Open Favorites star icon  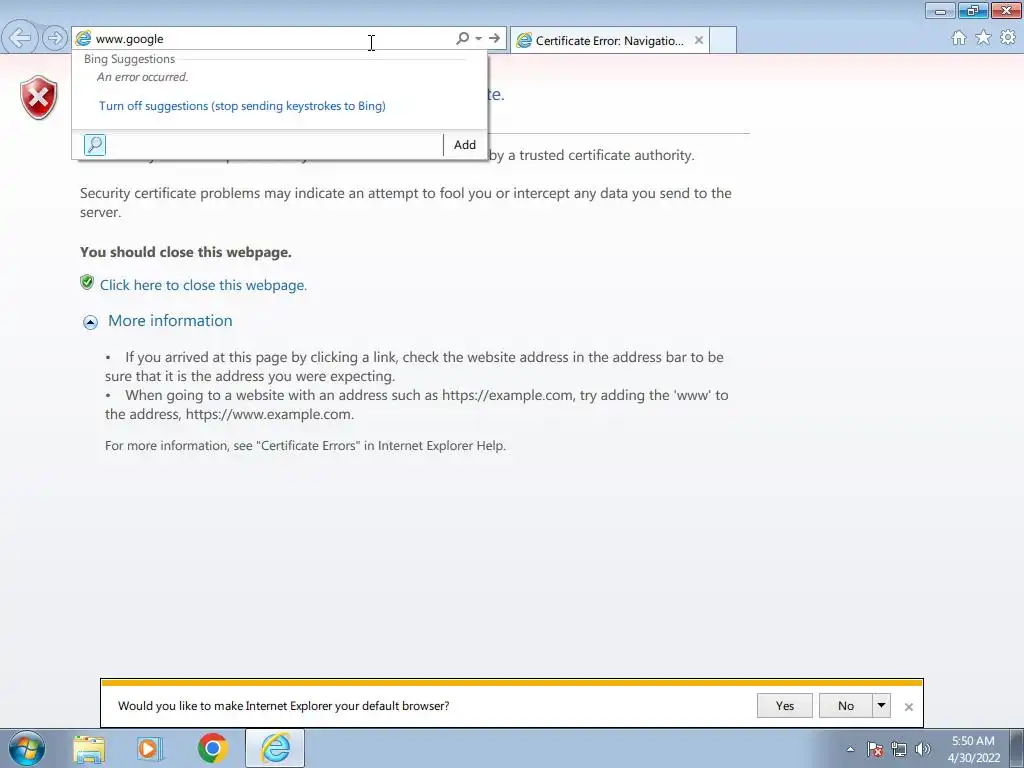[x=983, y=38]
